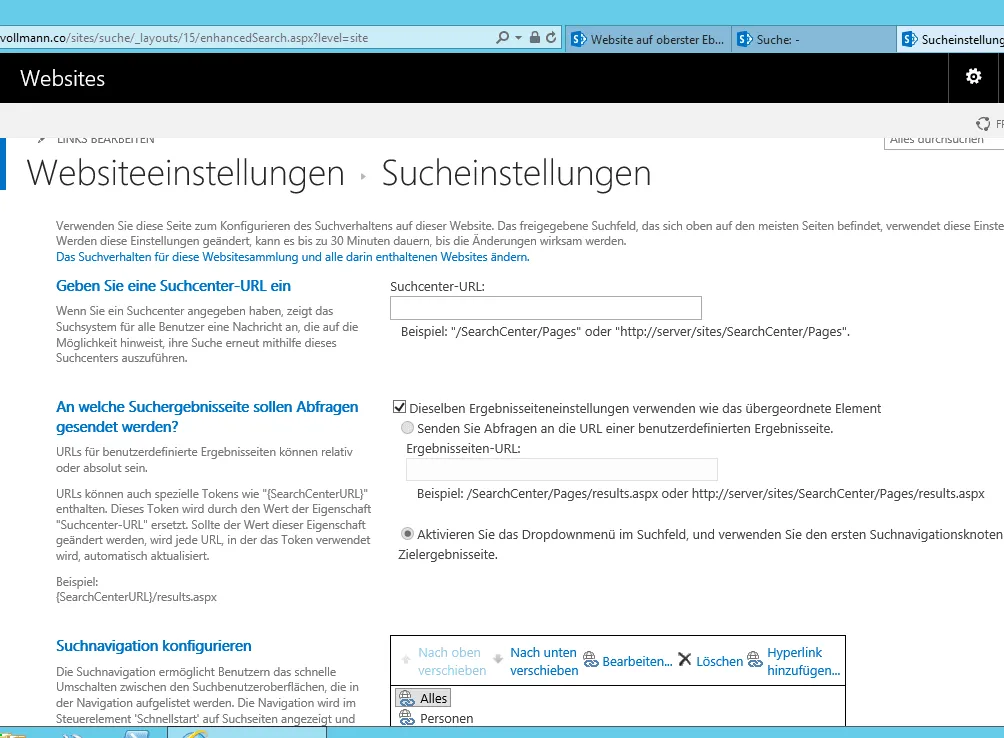Click the lock security icon in address bar
The width and height of the screenshot is (1004, 738).
(x=535, y=37)
